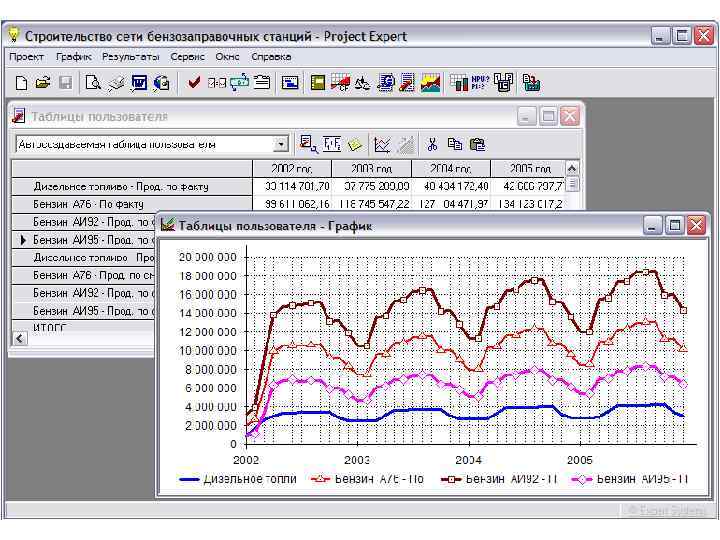Open the Окно menu
The width and height of the screenshot is (720, 540).
coord(227,57)
